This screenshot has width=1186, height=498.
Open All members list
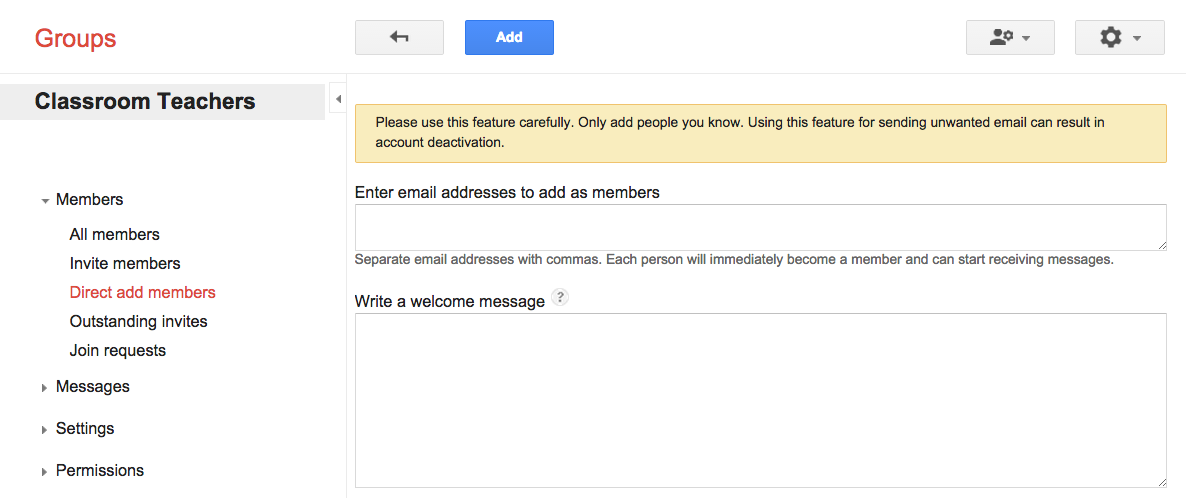tap(114, 235)
